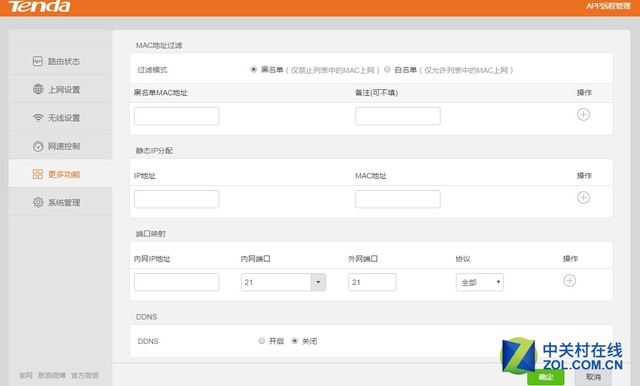Focus the 外网端口 input field
Viewport: 640px width, 386px height.
pyautogui.click(x=372, y=282)
